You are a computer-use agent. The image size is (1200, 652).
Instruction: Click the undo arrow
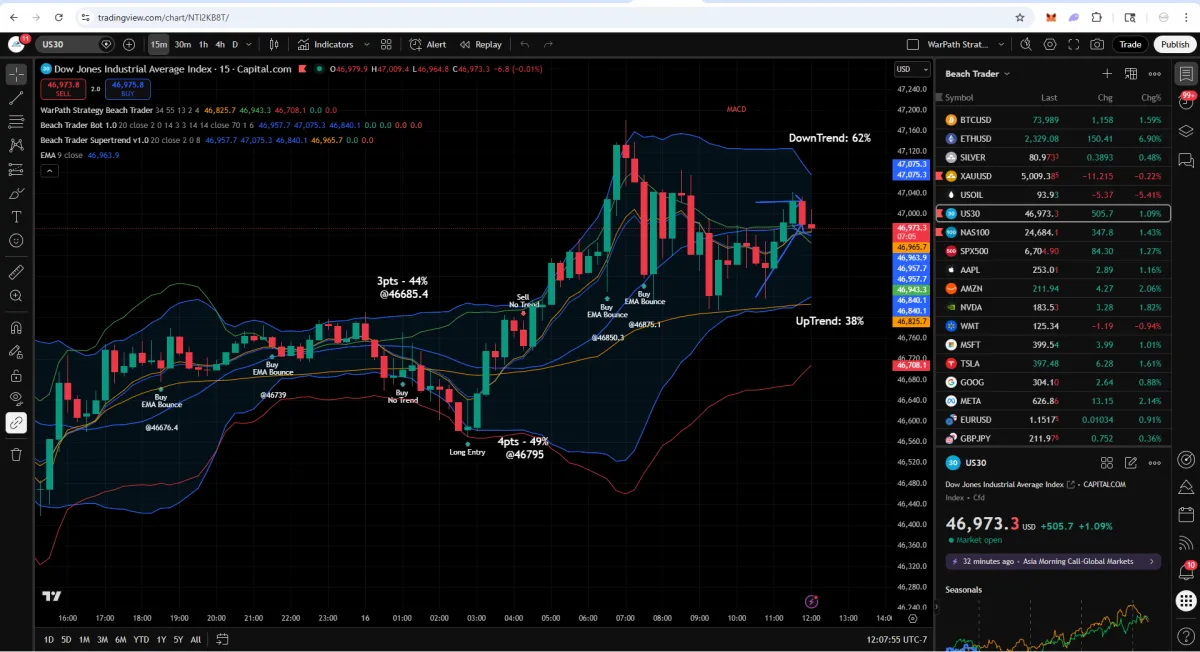click(x=525, y=44)
